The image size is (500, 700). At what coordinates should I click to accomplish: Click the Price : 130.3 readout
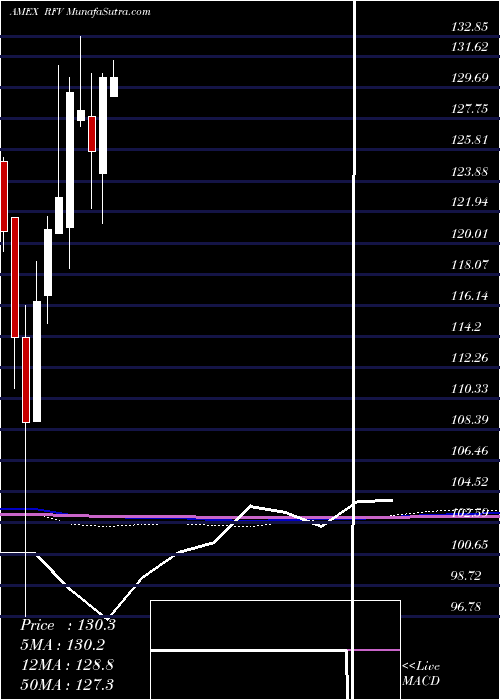coord(68,625)
